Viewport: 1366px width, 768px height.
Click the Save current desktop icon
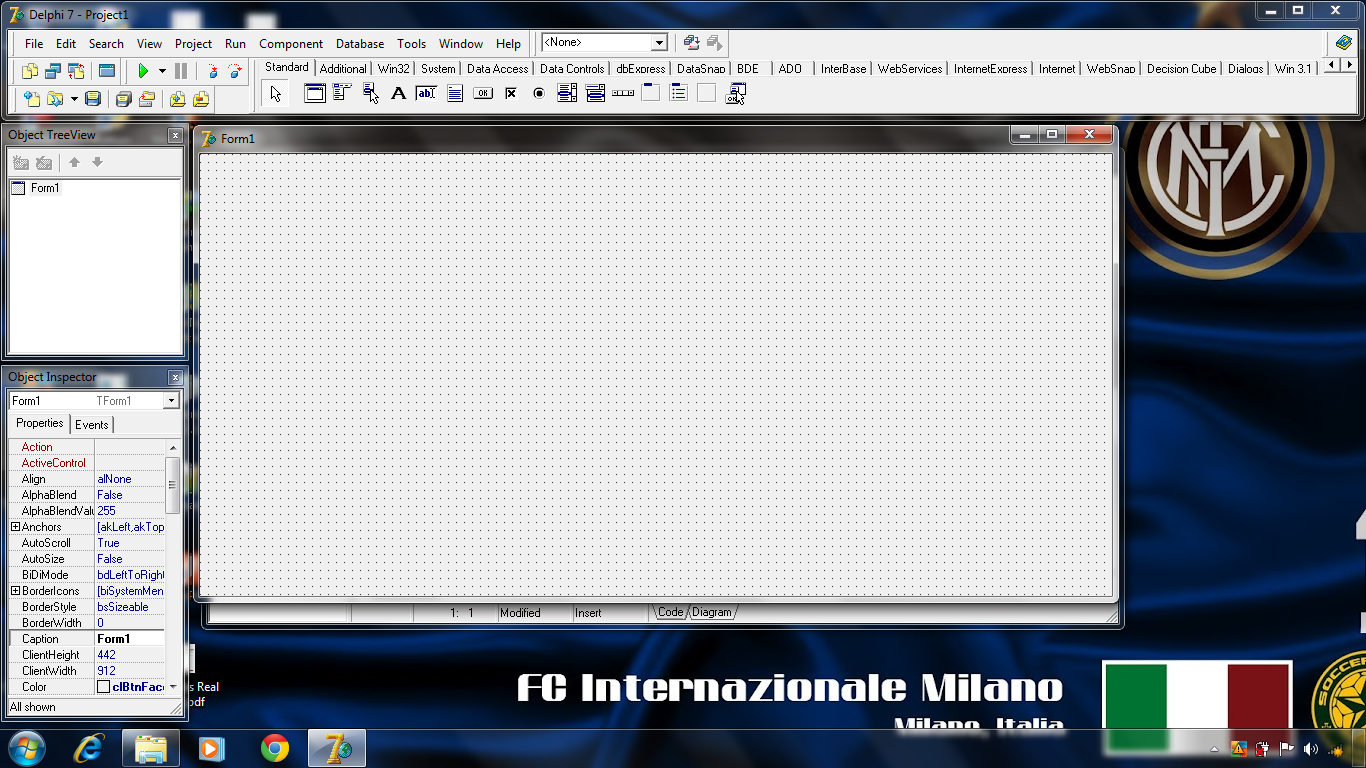click(691, 42)
